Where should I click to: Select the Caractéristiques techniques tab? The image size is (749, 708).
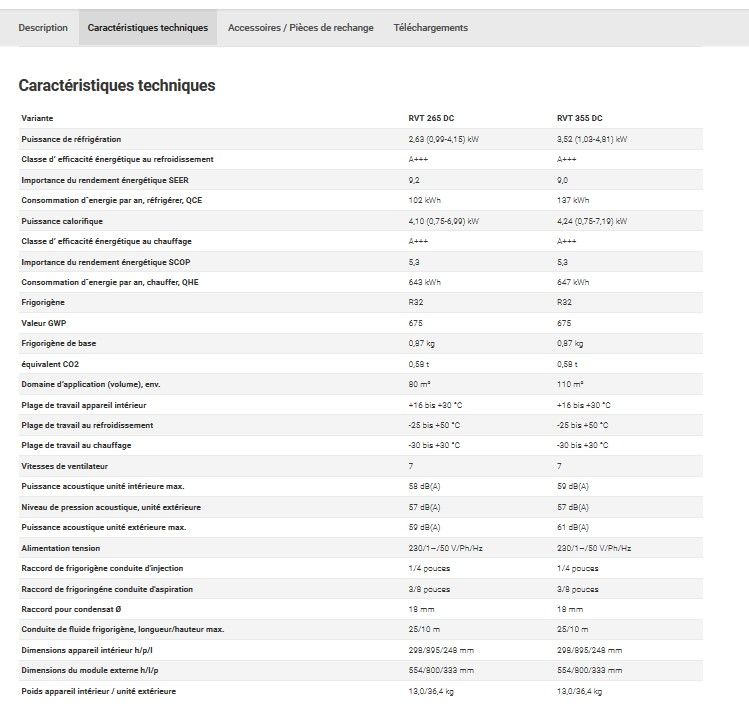pos(148,28)
